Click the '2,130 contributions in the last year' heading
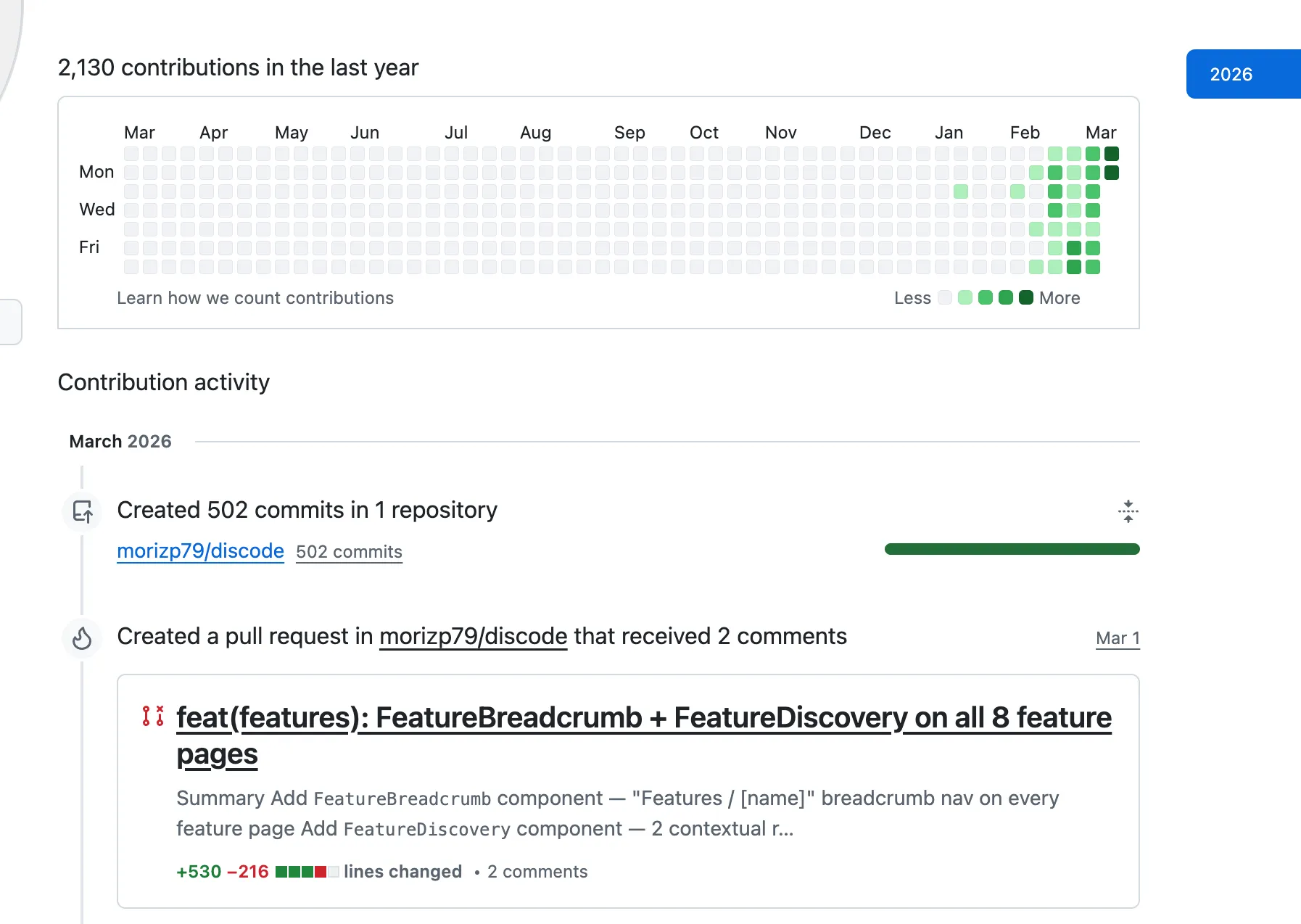This screenshot has height=924, width=1301. point(238,67)
